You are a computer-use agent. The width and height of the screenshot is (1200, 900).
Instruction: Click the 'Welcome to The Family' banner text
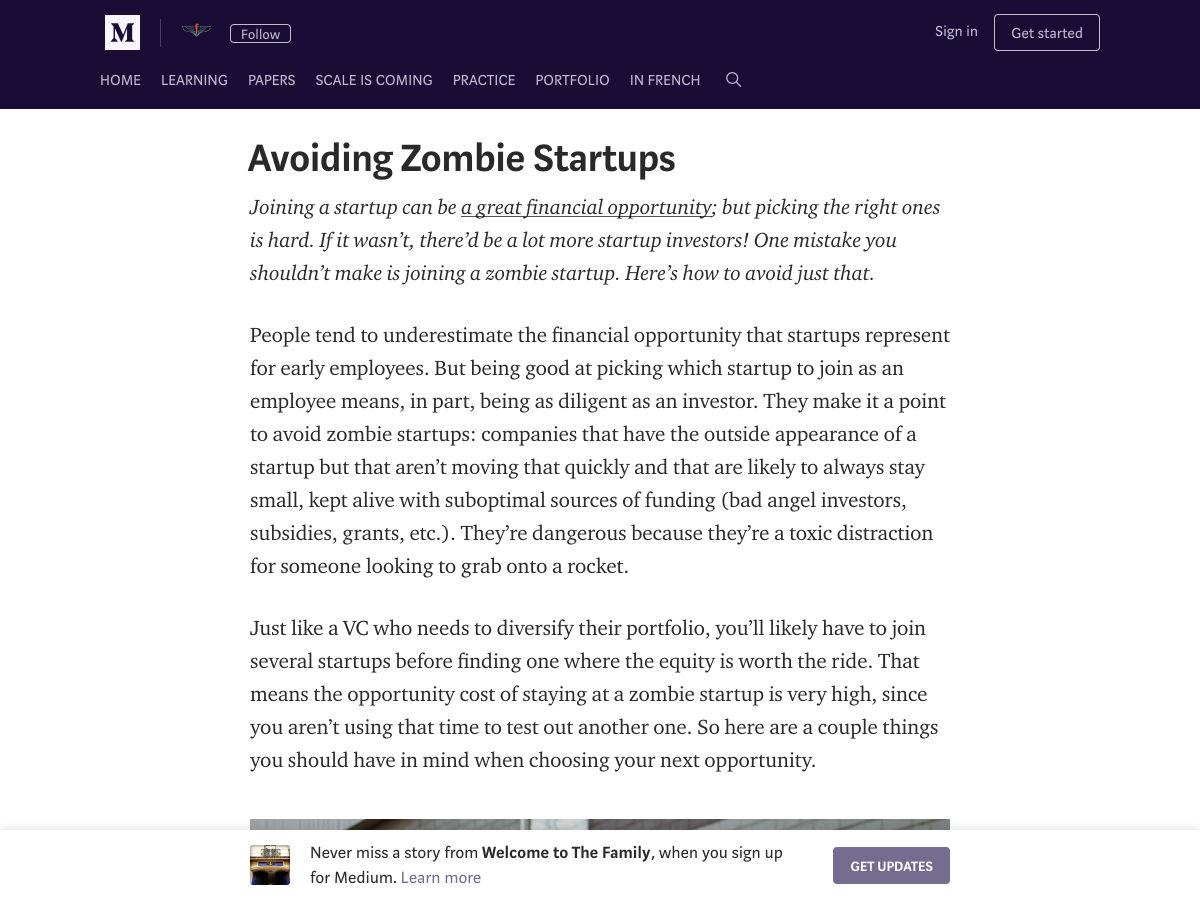click(x=566, y=853)
